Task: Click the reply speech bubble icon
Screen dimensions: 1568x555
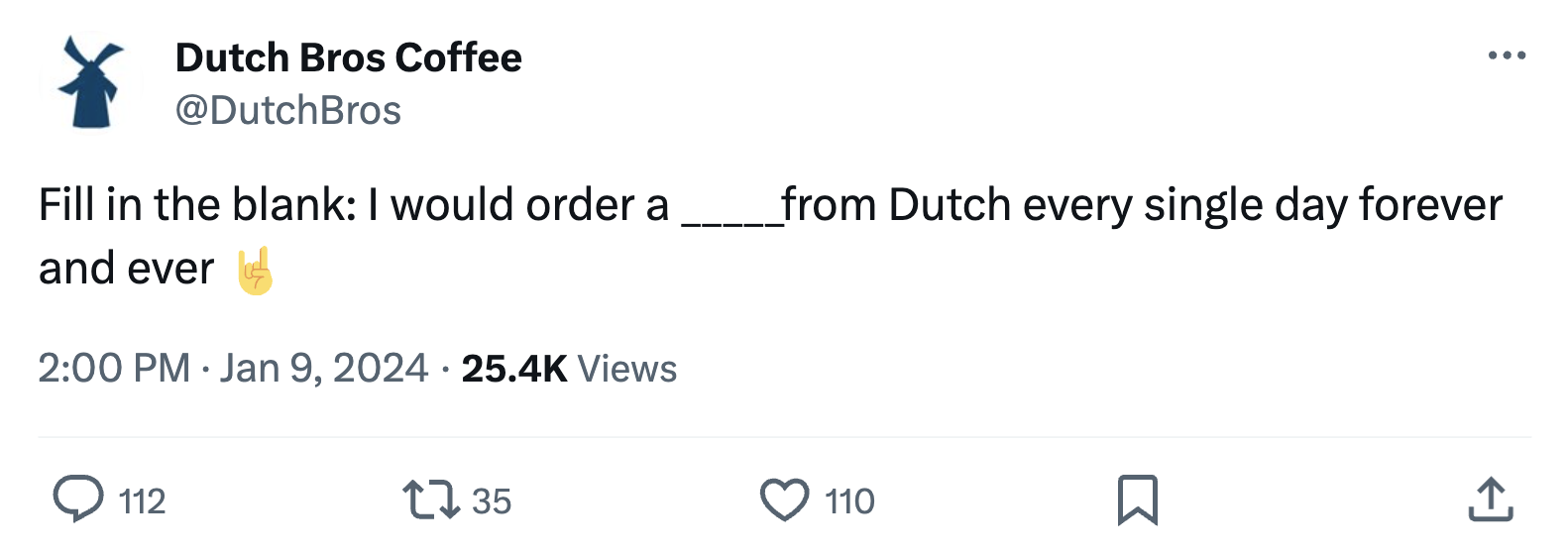Action: [78, 499]
